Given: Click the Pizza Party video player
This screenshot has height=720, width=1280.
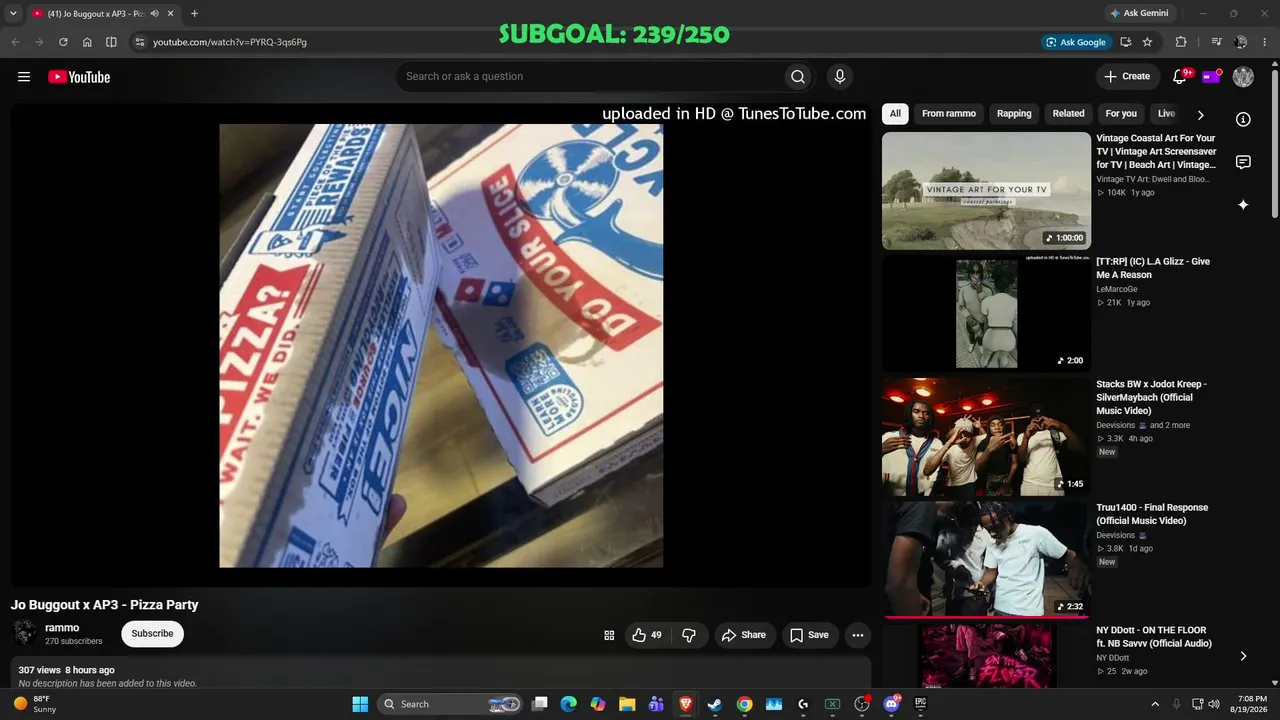Looking at the screenshot, I should tap(441, 346).
